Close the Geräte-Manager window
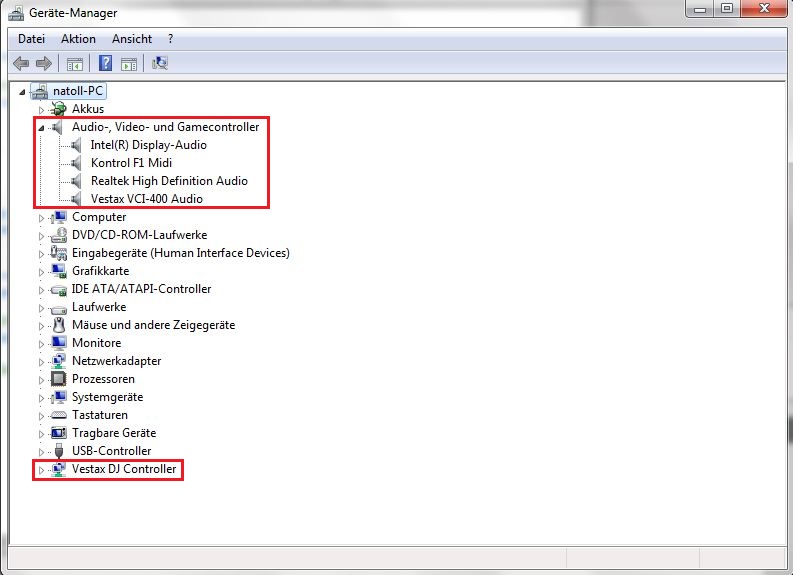The width and height of the screenshot is (793, 575). 765,9
